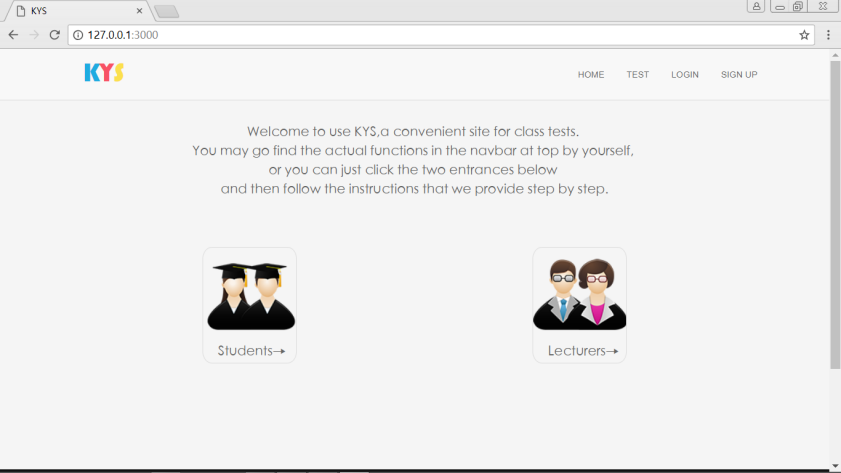Follow the Students→ entrance link
The height and width of the screenshot is (473, 841).
tap(251, 351)
